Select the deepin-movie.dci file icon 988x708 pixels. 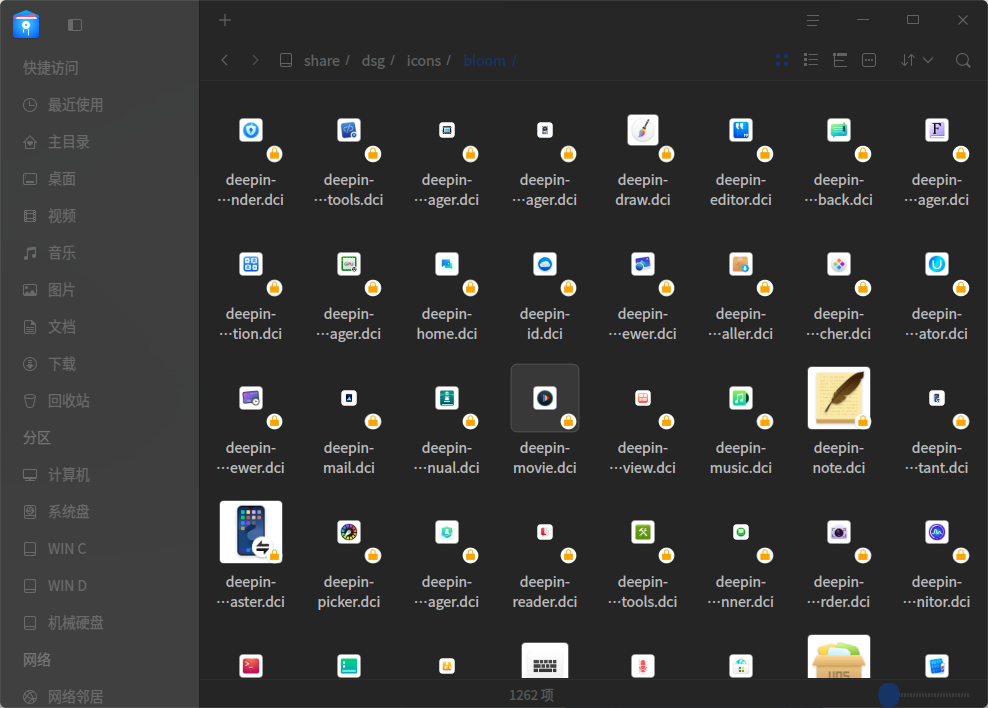(x=545, y=398)
